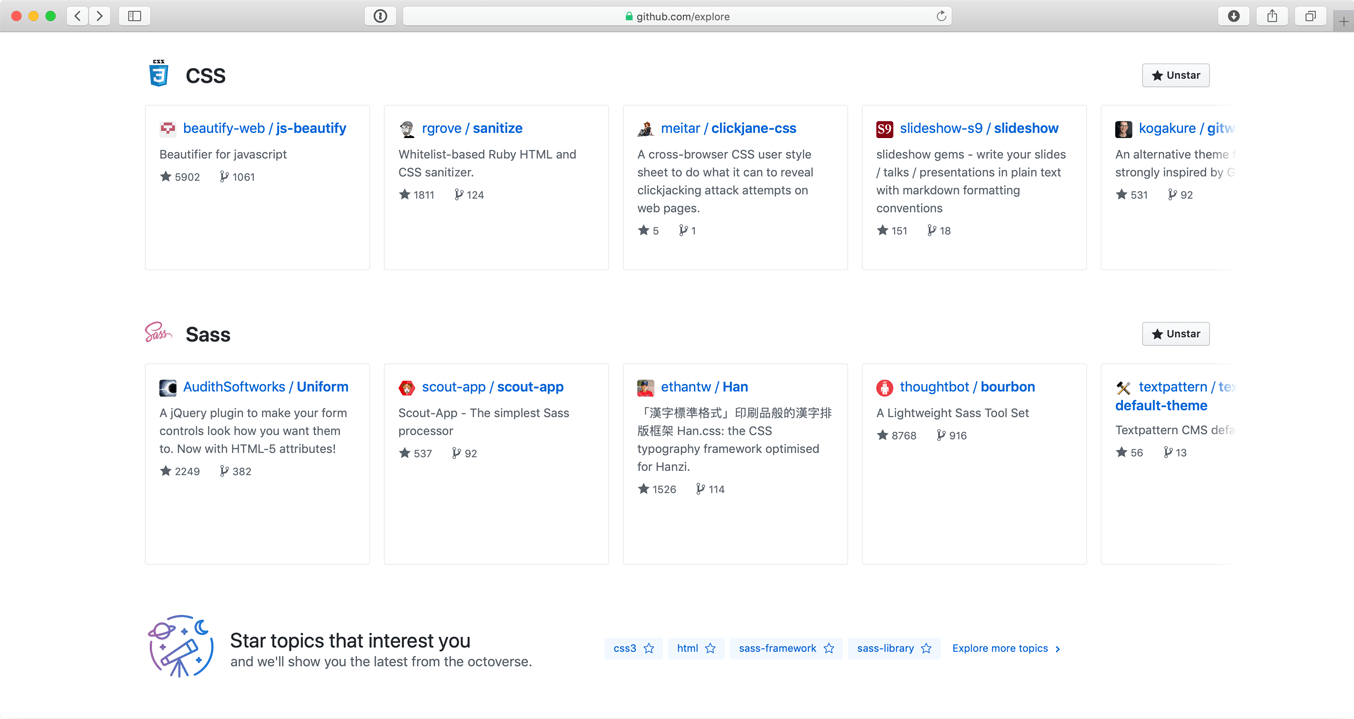Star the sass-library topic

coord(927,648)
